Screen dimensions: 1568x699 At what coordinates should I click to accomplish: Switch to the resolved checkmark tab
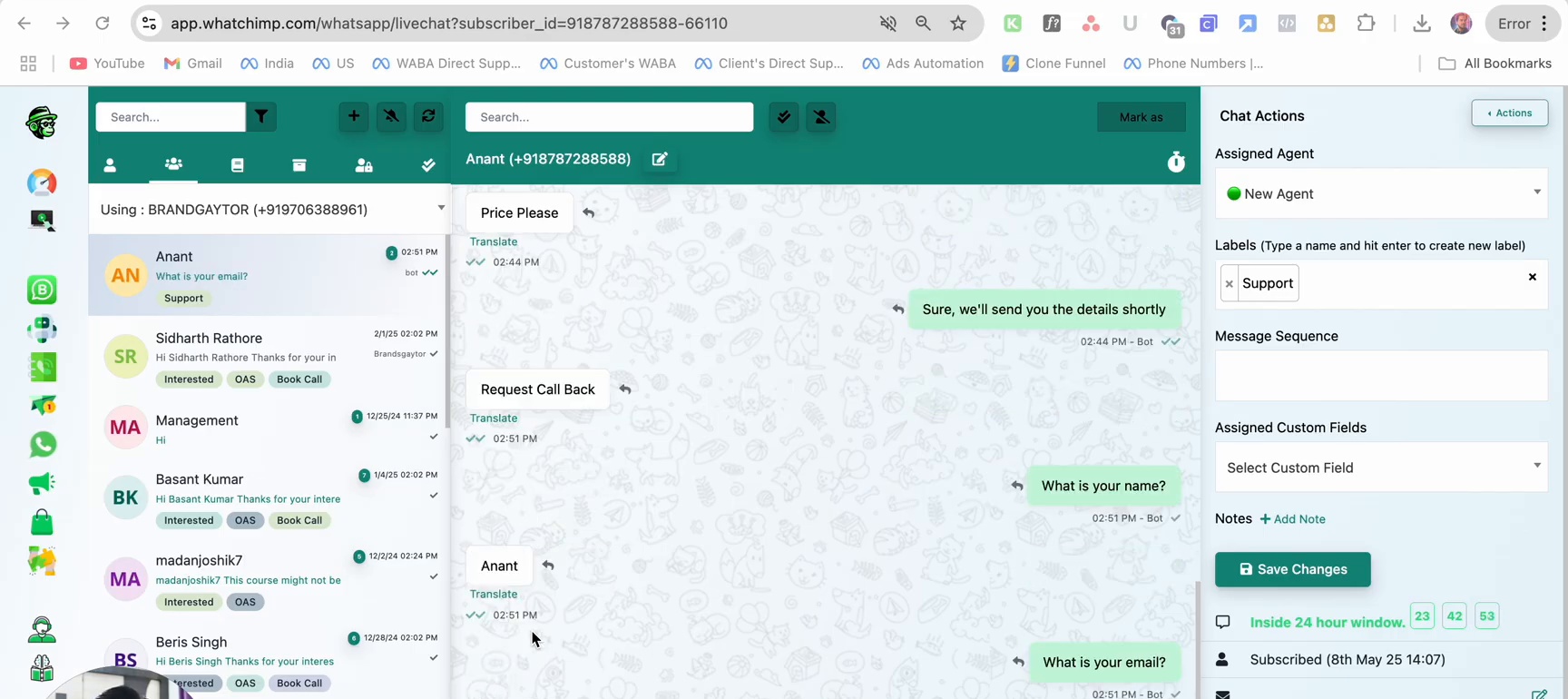coord(428,165)
